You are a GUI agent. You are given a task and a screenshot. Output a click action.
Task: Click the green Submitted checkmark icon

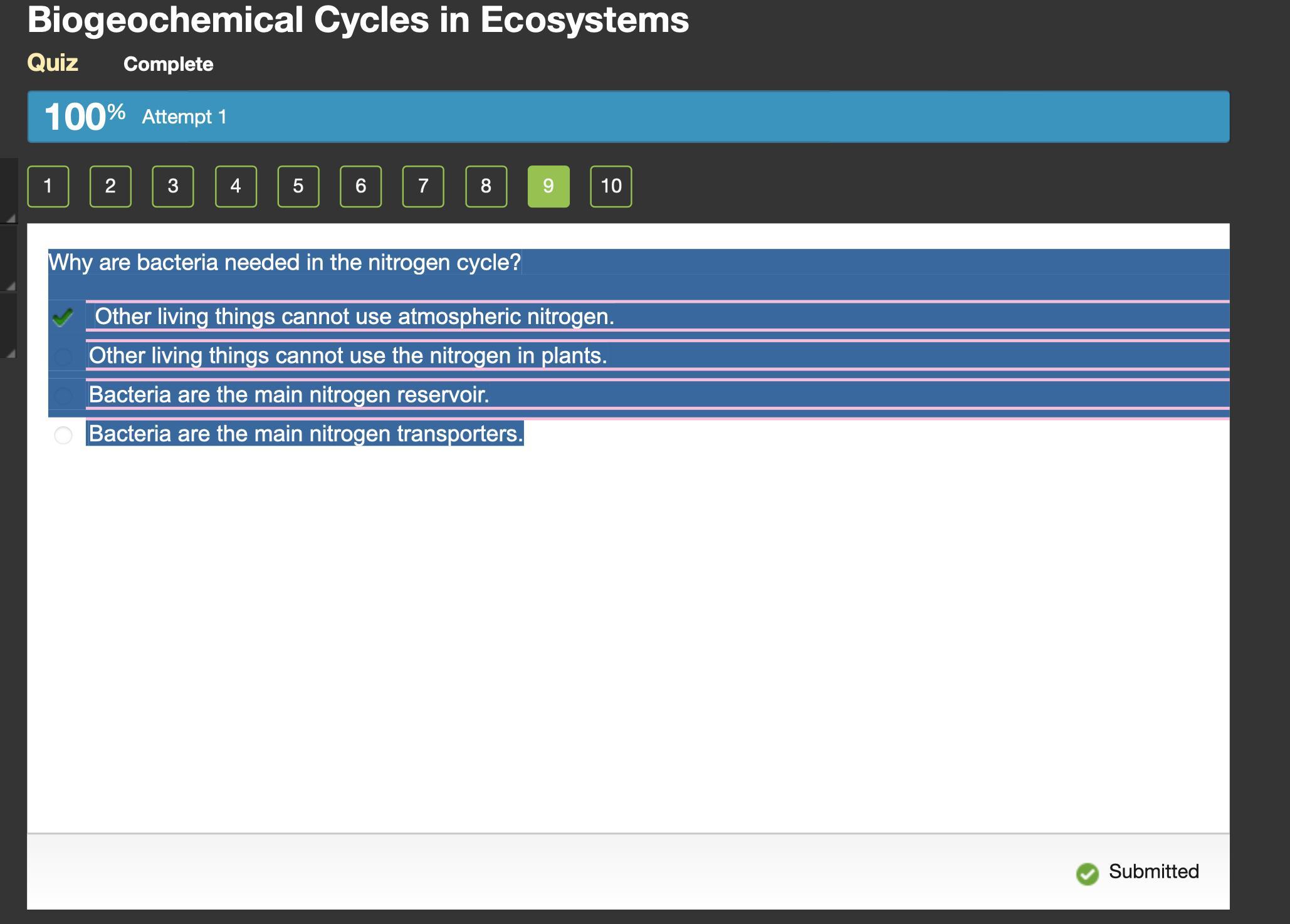click(x=1087, y=873)
